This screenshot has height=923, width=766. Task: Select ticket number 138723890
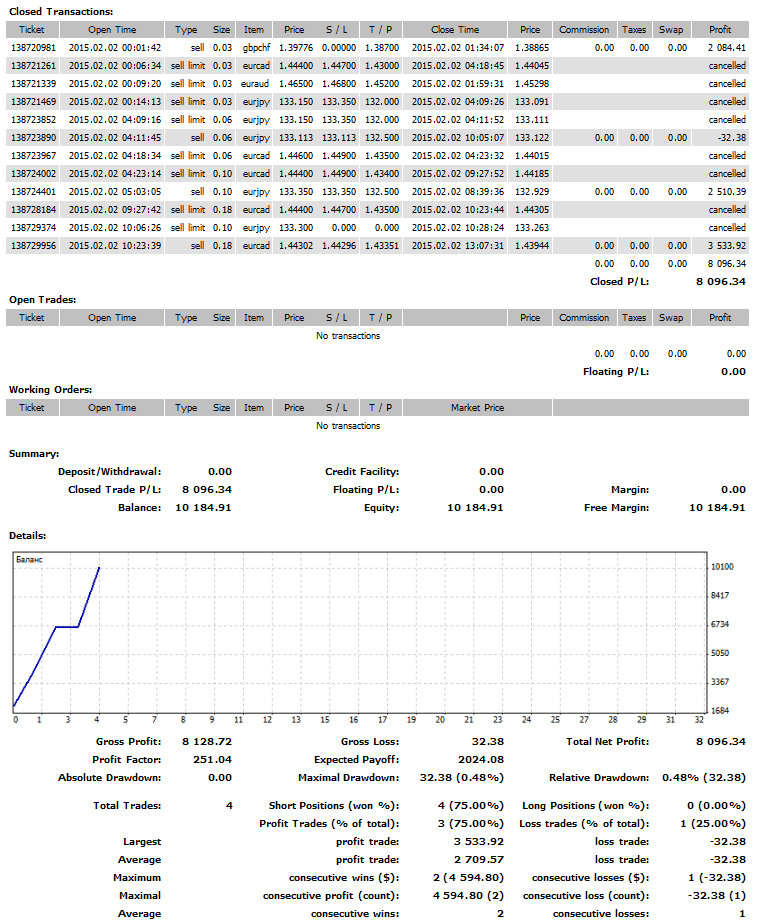click(x=34, y=138)
